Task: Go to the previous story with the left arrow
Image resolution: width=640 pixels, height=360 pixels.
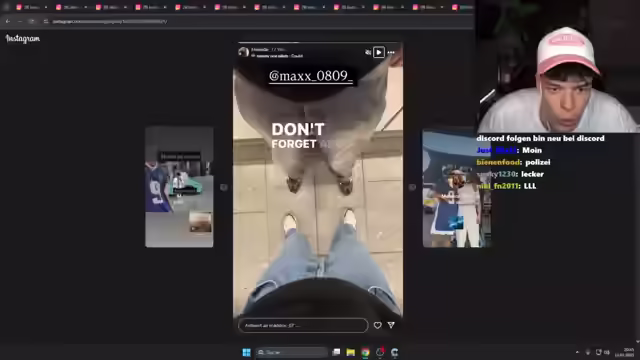Action: coord(224,187)
